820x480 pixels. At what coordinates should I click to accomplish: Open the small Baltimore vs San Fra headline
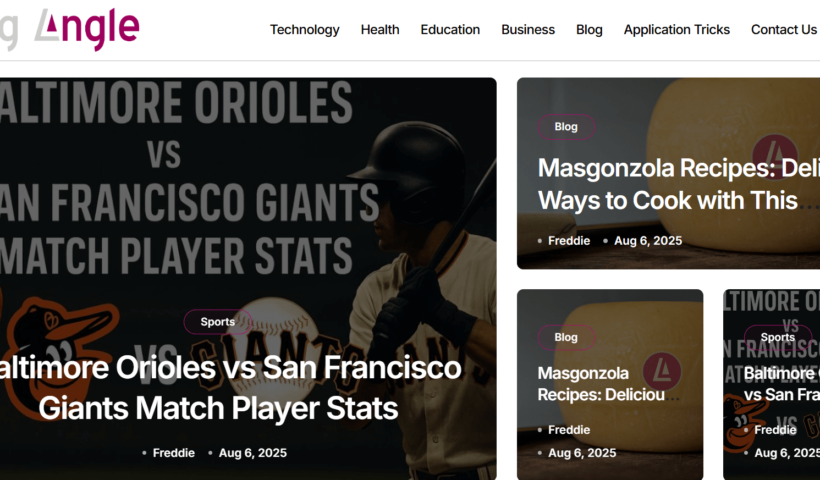point(782,384)
